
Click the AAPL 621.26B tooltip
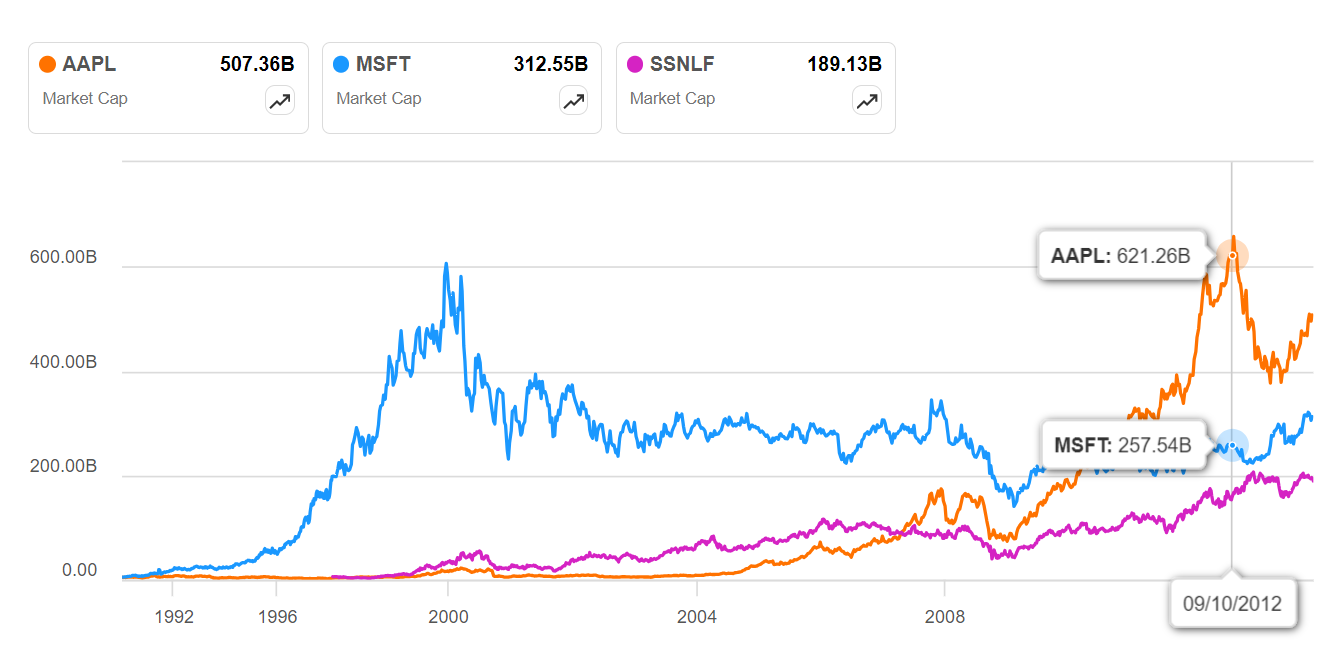tap(1120, 256)
